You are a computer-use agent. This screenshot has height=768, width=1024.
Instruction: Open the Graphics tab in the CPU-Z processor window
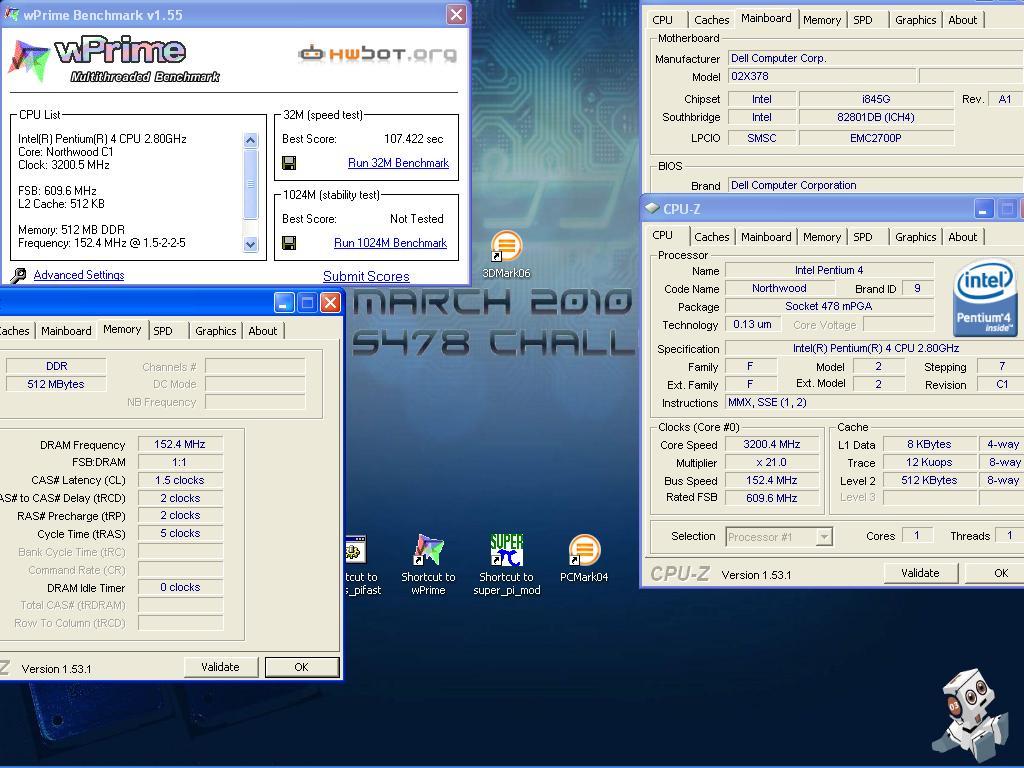[x=916, y=237]
